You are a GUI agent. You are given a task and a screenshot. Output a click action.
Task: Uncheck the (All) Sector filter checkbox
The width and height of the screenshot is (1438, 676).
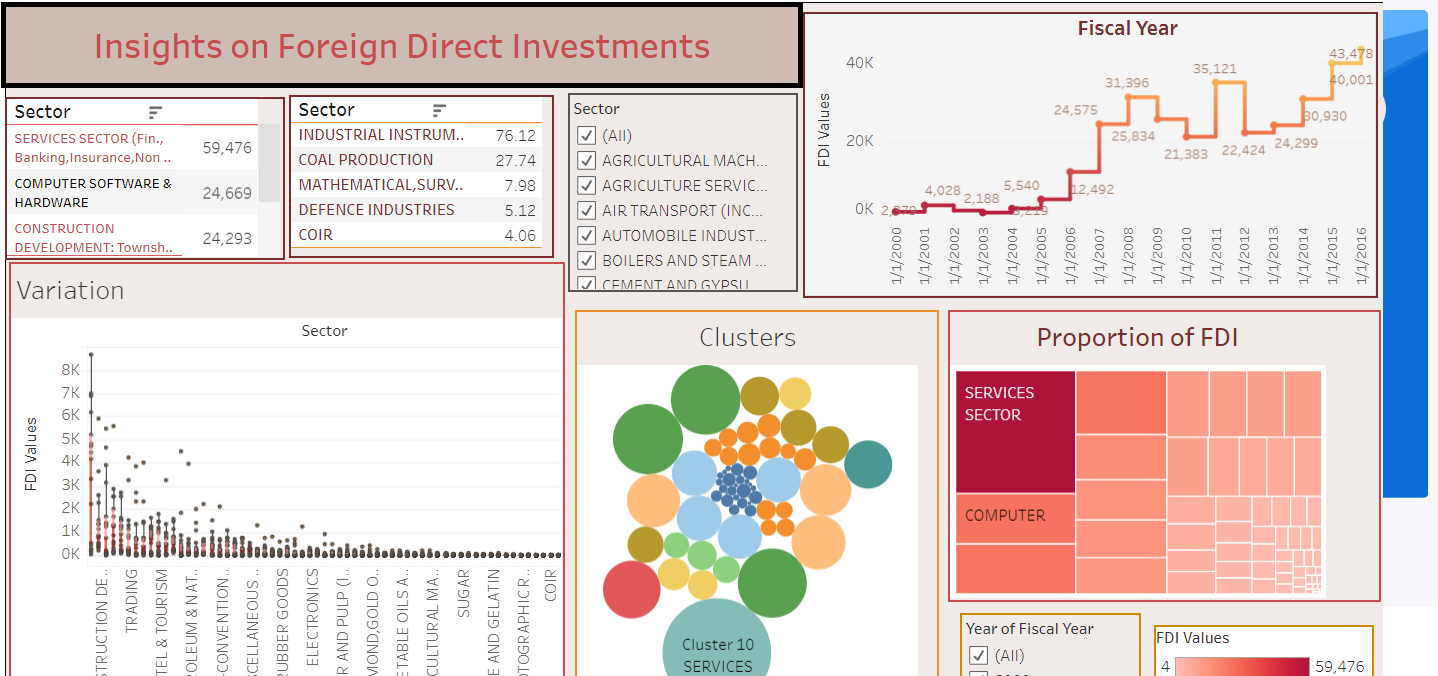click(x=586, y=136)
